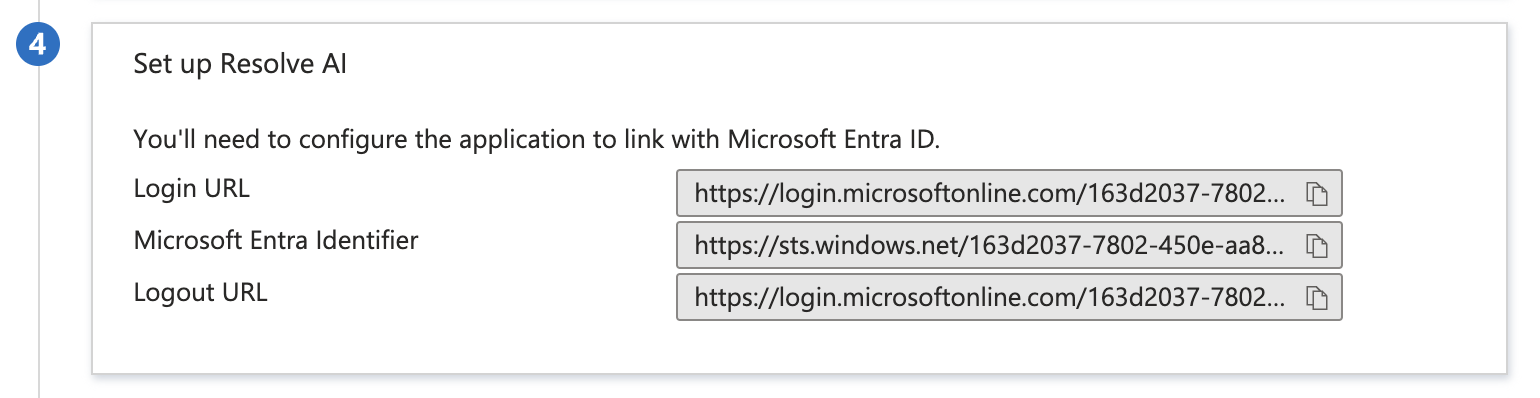Copy the Microsoft Entra Identifier value
Viewport: 1540px width, 398px height.
1316,245
